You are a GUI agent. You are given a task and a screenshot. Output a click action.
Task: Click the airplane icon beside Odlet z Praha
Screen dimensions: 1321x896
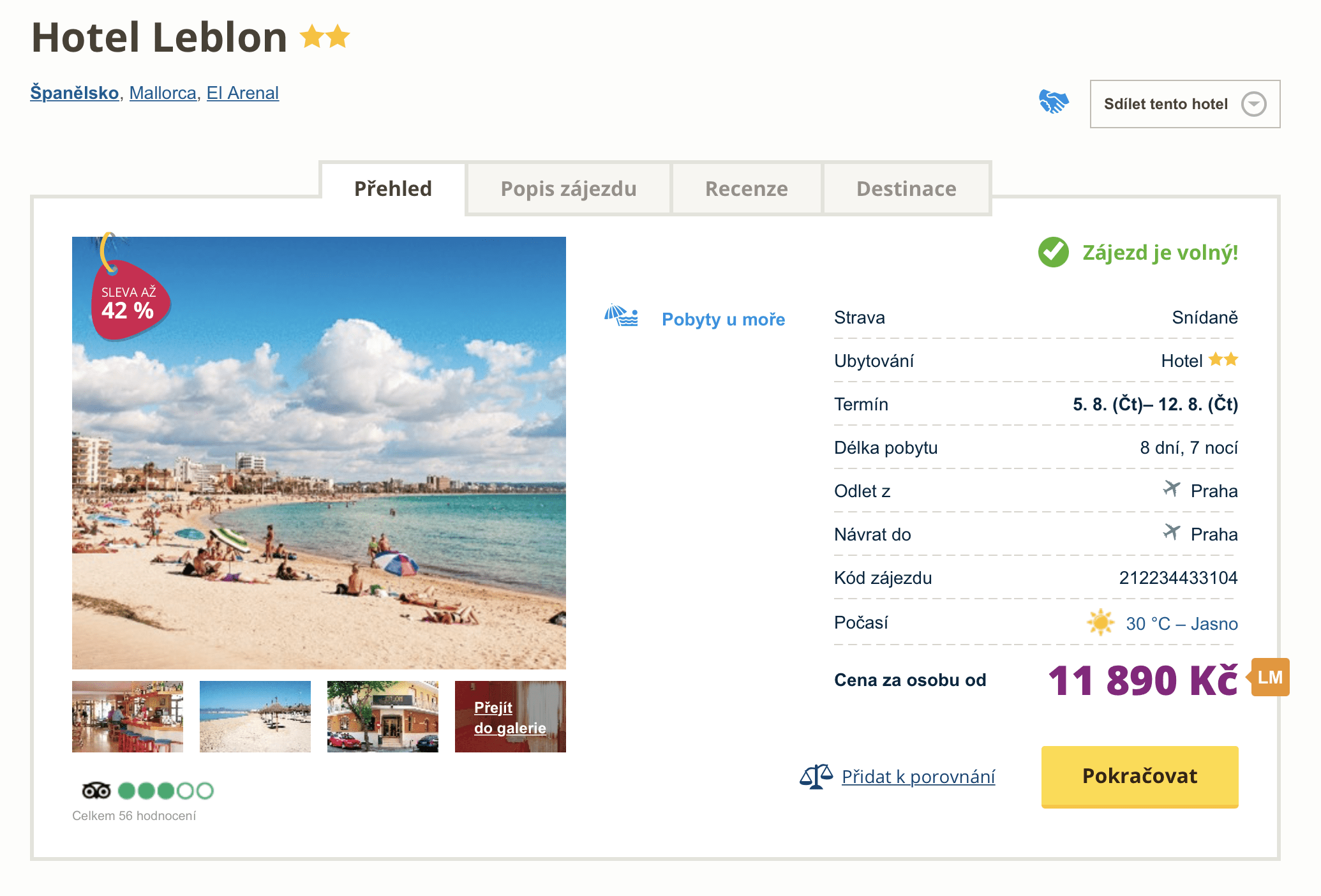pos(1171,489)
